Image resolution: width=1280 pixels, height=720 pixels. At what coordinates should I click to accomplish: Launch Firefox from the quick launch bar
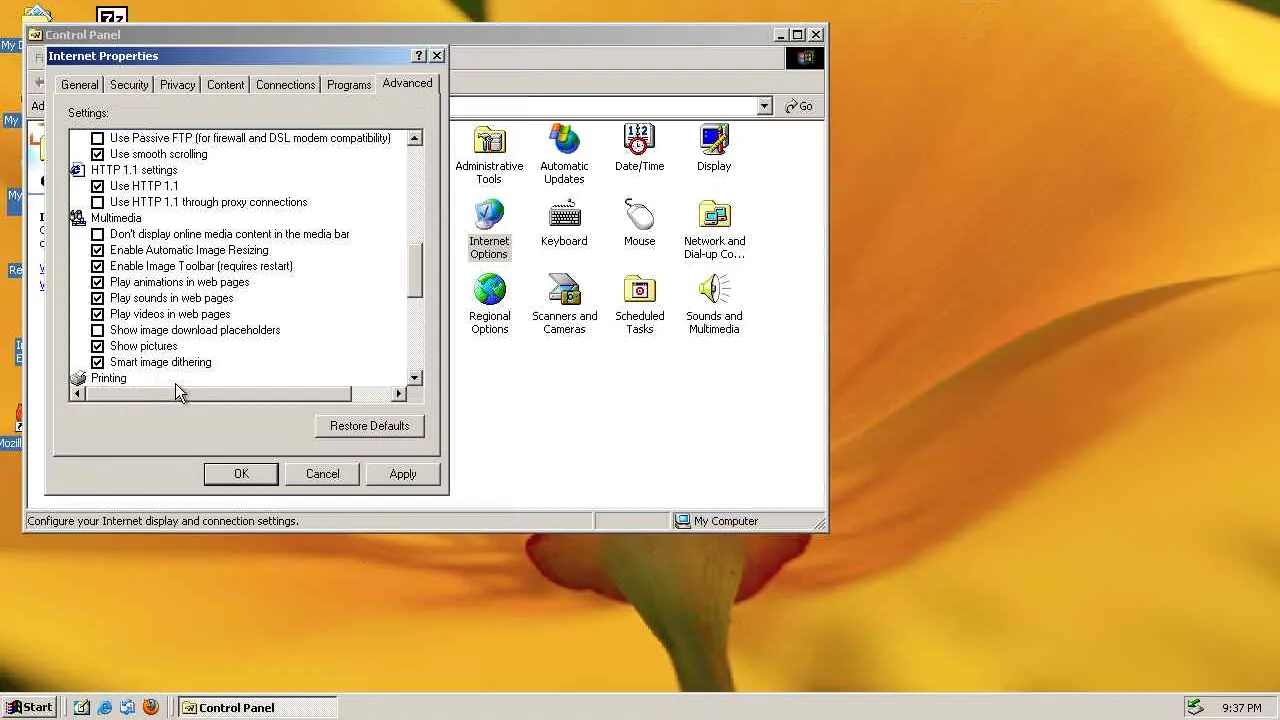tap(151, 707)
